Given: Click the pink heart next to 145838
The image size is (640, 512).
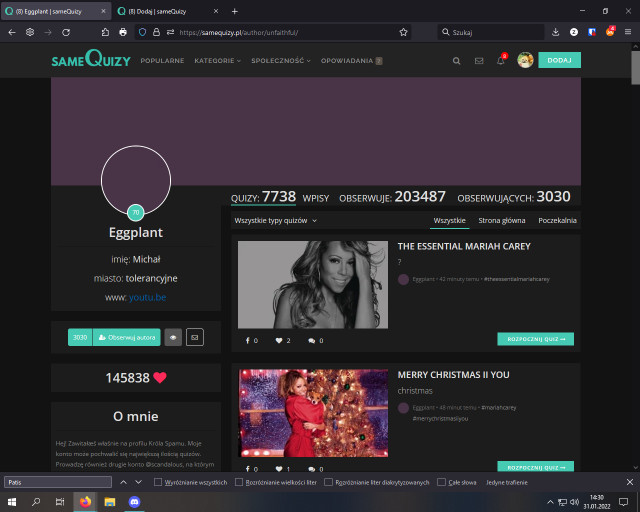Looking at the screenshot, I should click(160, 378).
